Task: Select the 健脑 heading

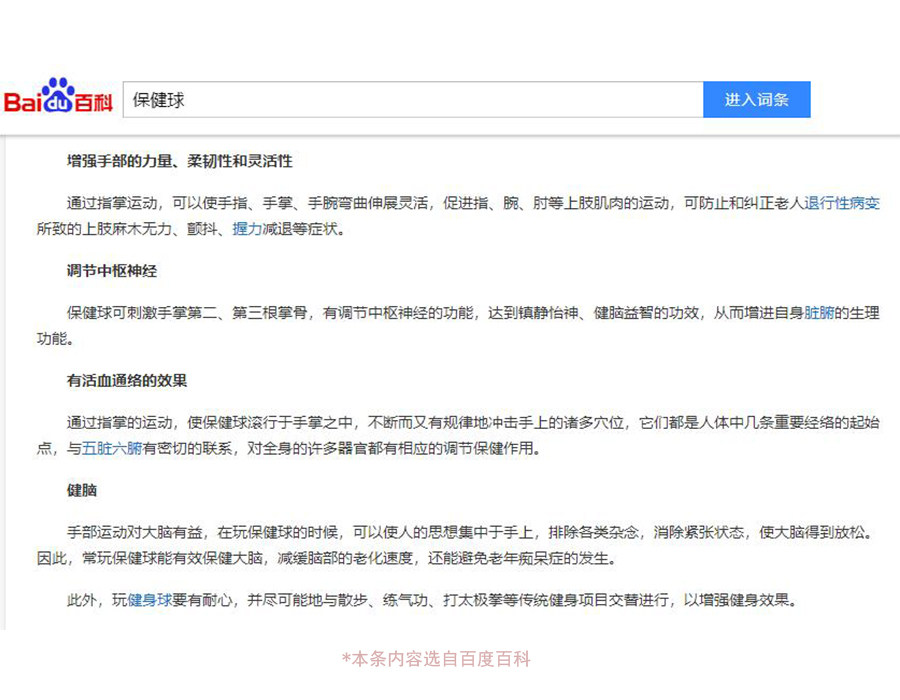Action: (82, 490)
